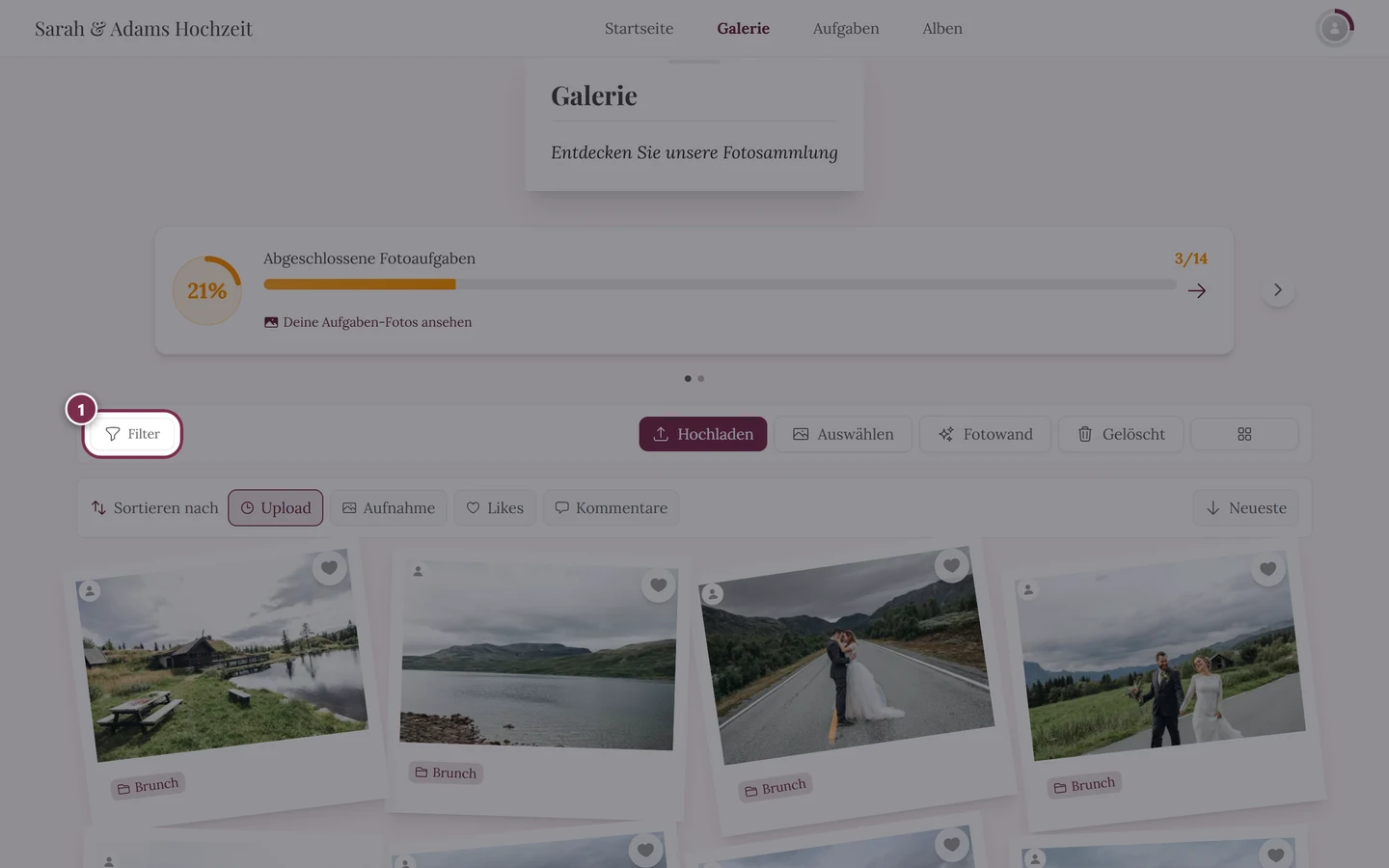View Gelöscht photos
Screen dimensions: 1389x868
(x=1121, y=434)
